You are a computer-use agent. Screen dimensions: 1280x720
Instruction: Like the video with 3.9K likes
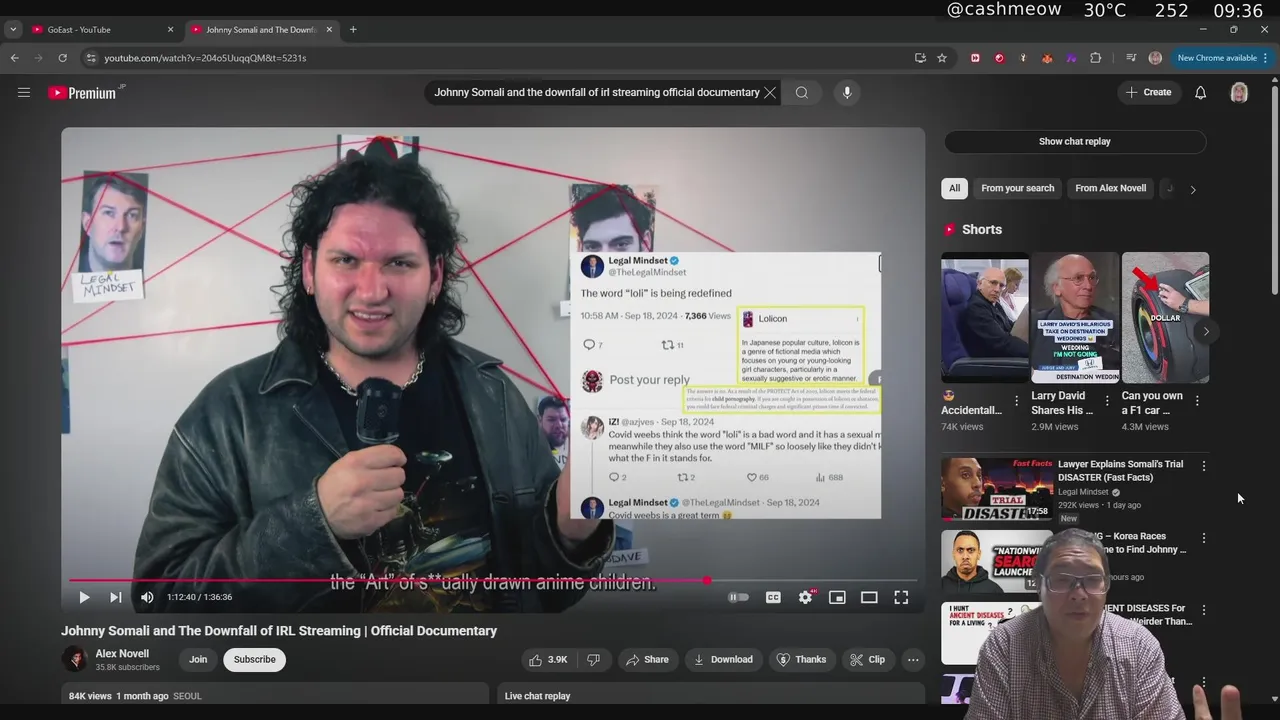click(549, 659)
